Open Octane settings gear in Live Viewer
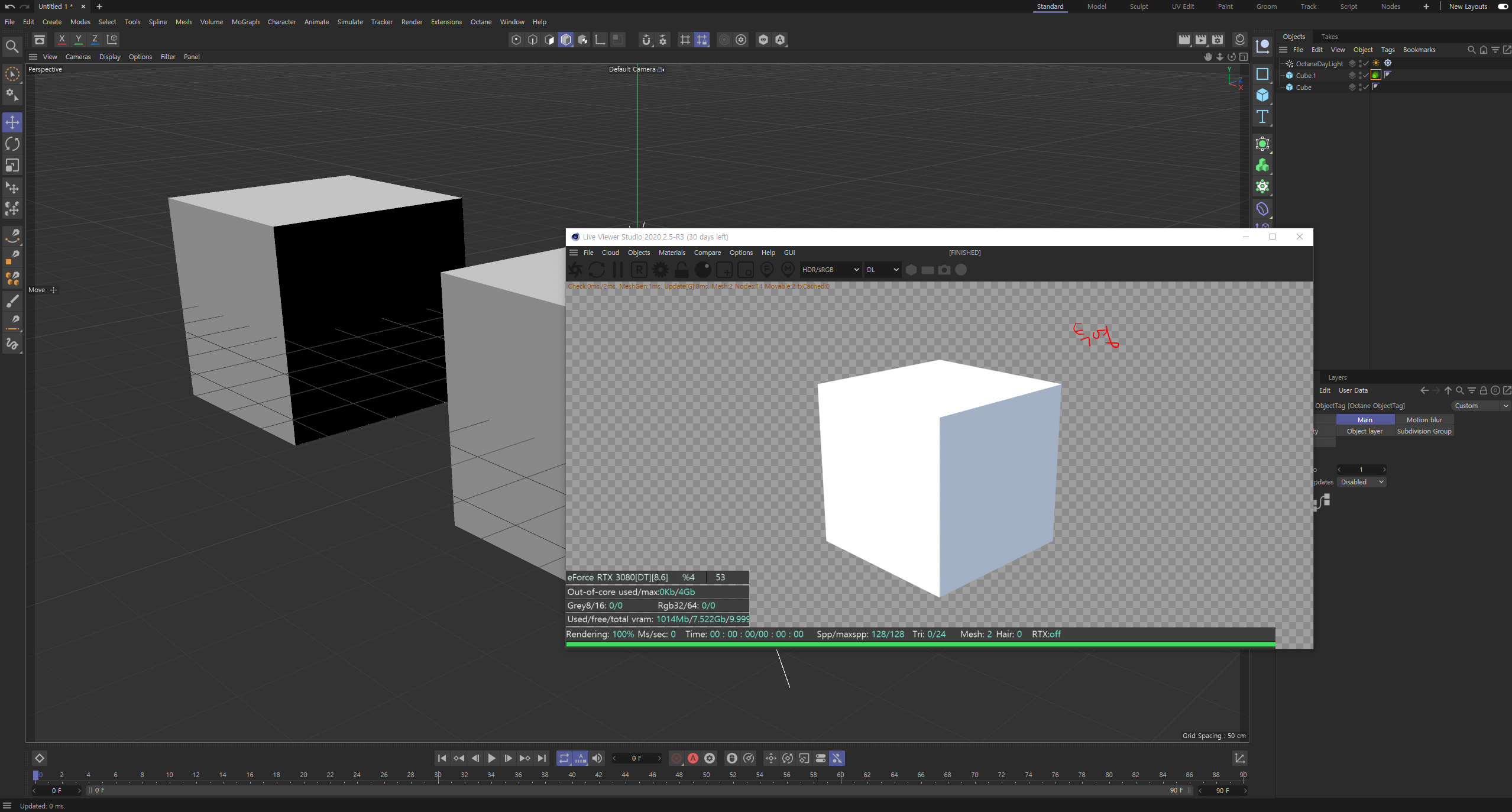 (660, 270)
